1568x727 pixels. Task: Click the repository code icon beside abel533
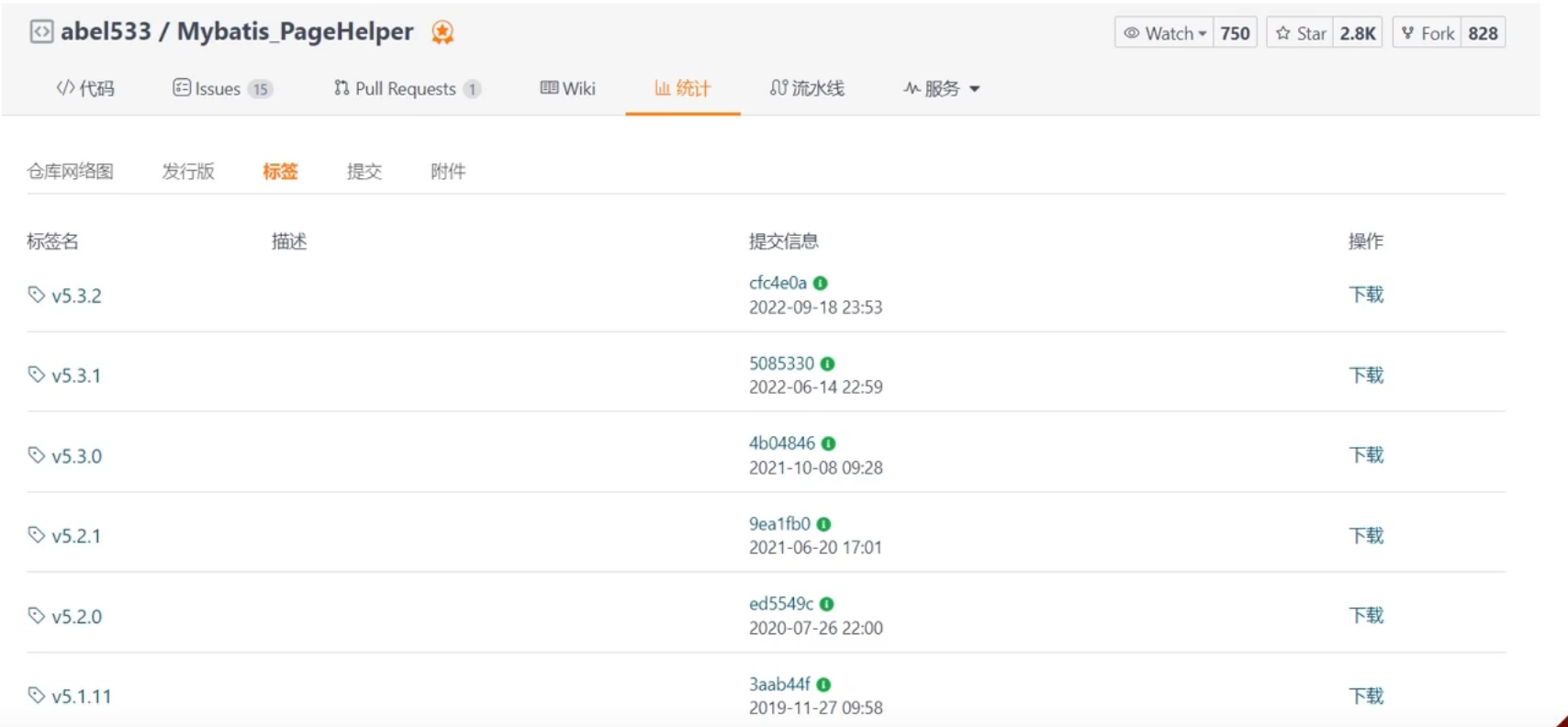coord(41,32)
